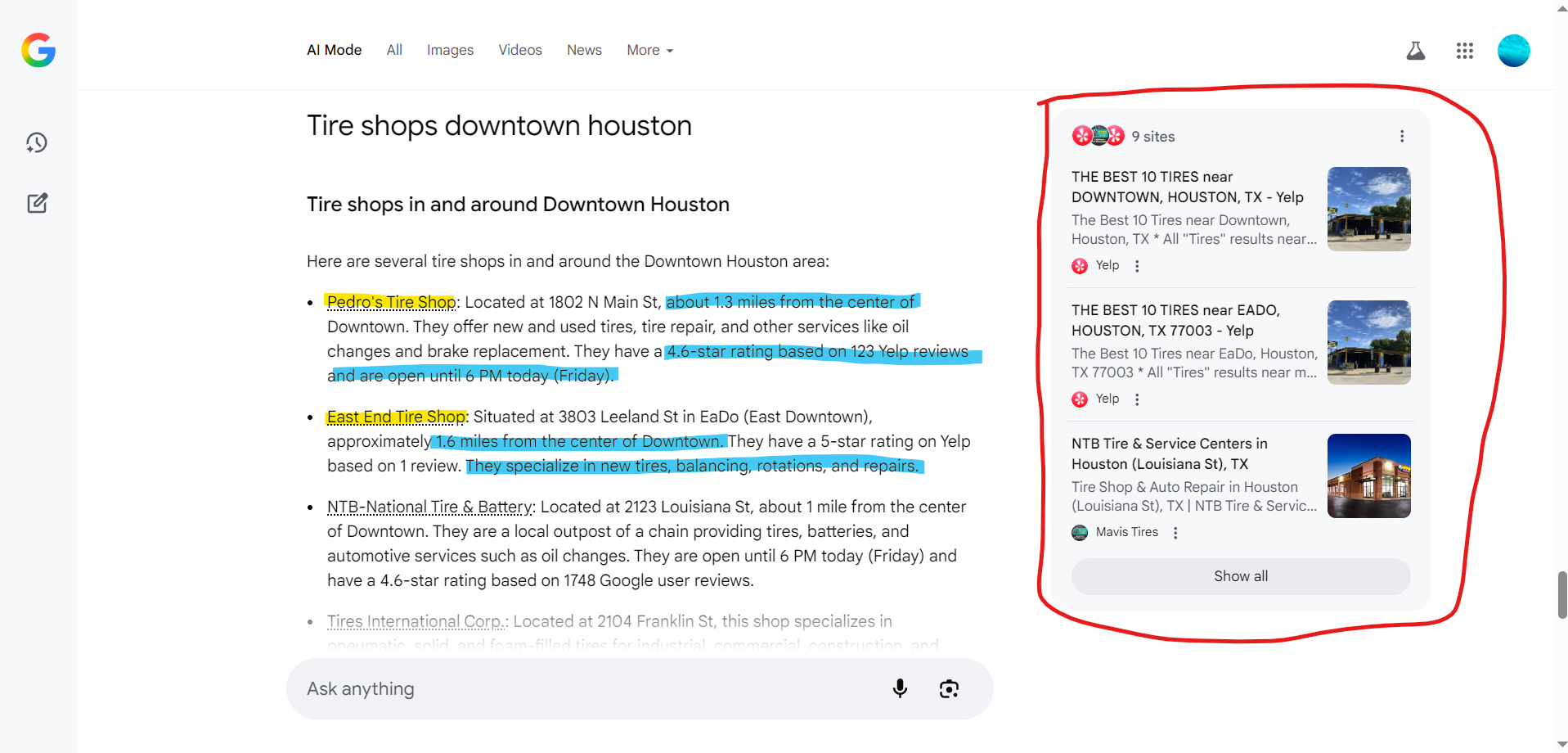This screenshot has height=753, width=1568.
Task: Expand the More dropdown
Action: tap(649, 50)
